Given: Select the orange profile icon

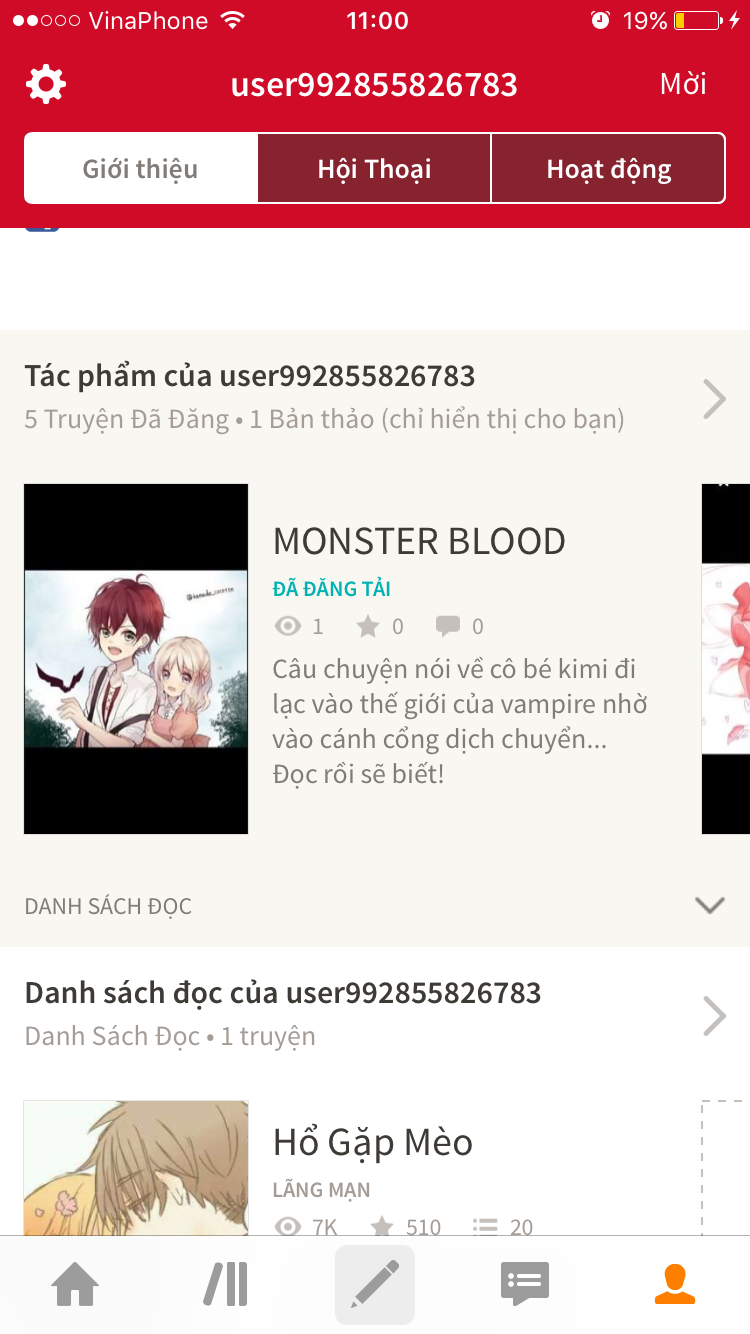Looking at the screenshot, I should click(x=675, y=1285).
